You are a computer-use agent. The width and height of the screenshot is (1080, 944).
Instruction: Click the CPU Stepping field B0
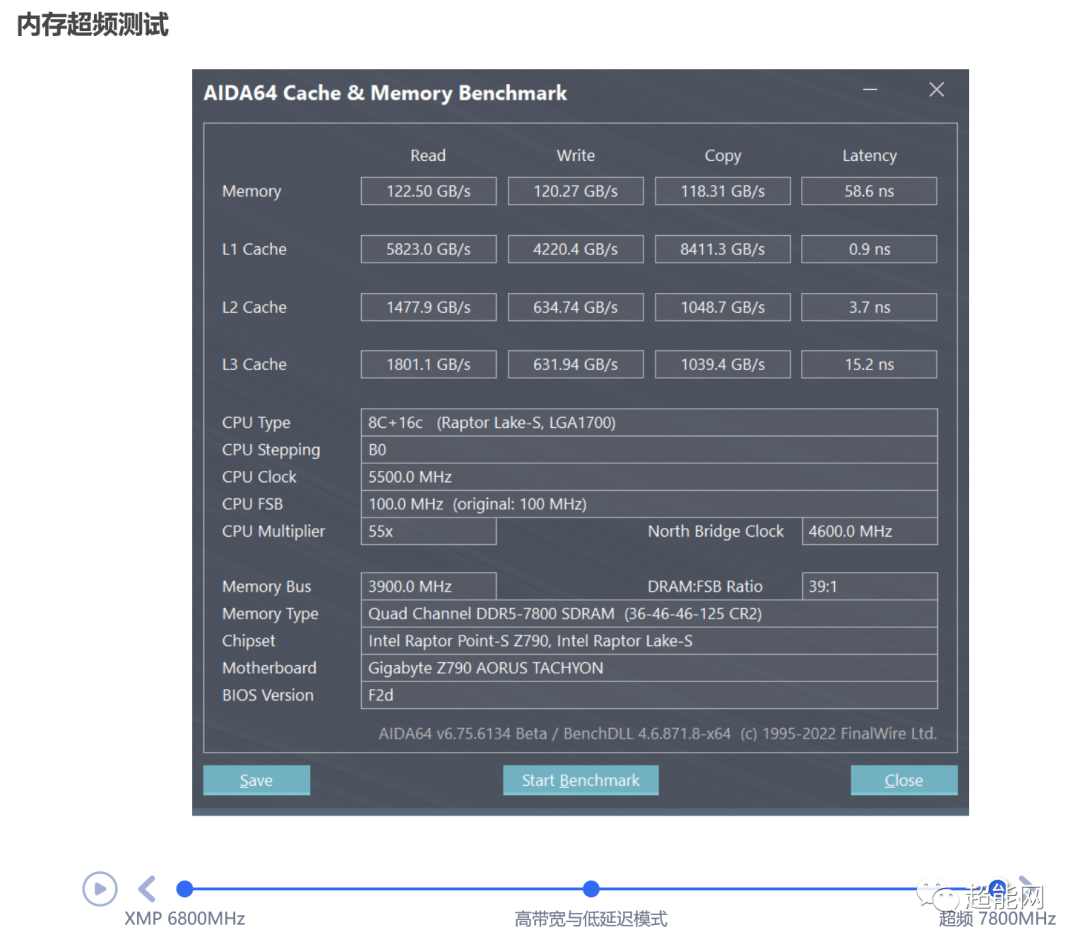click(x=649, y=450)
